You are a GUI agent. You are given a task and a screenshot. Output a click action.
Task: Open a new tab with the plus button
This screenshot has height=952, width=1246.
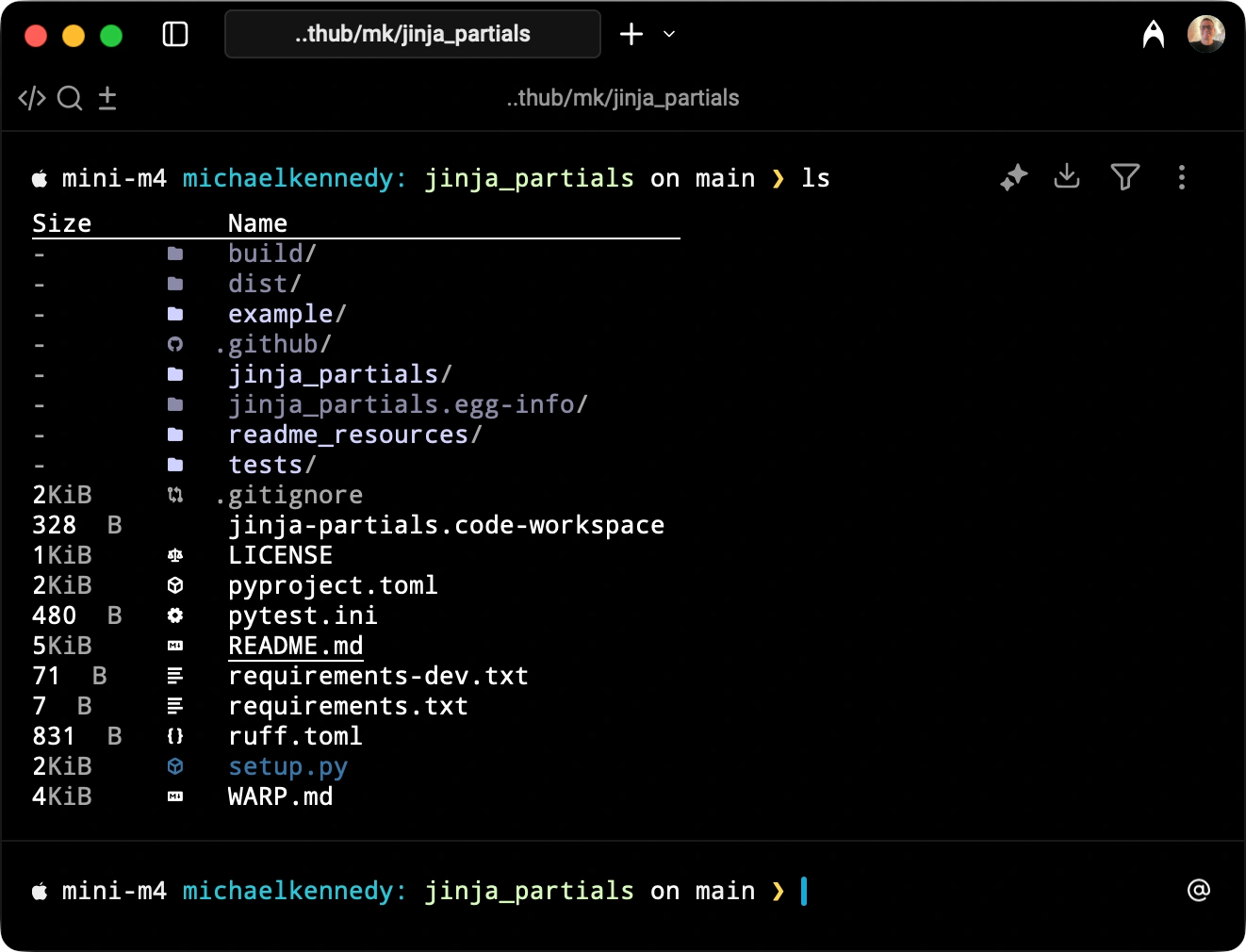click(631, 35)
